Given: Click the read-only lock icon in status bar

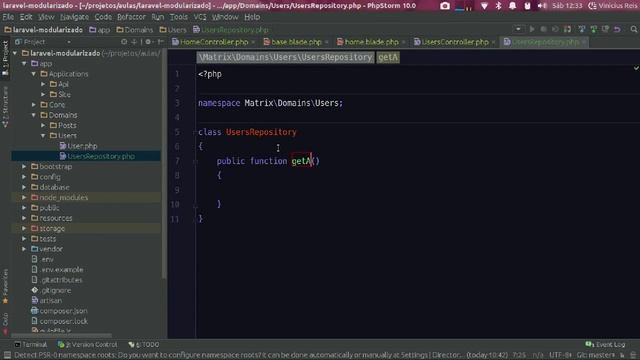Looking at the screenshot, I should click(x=622, y=355).
